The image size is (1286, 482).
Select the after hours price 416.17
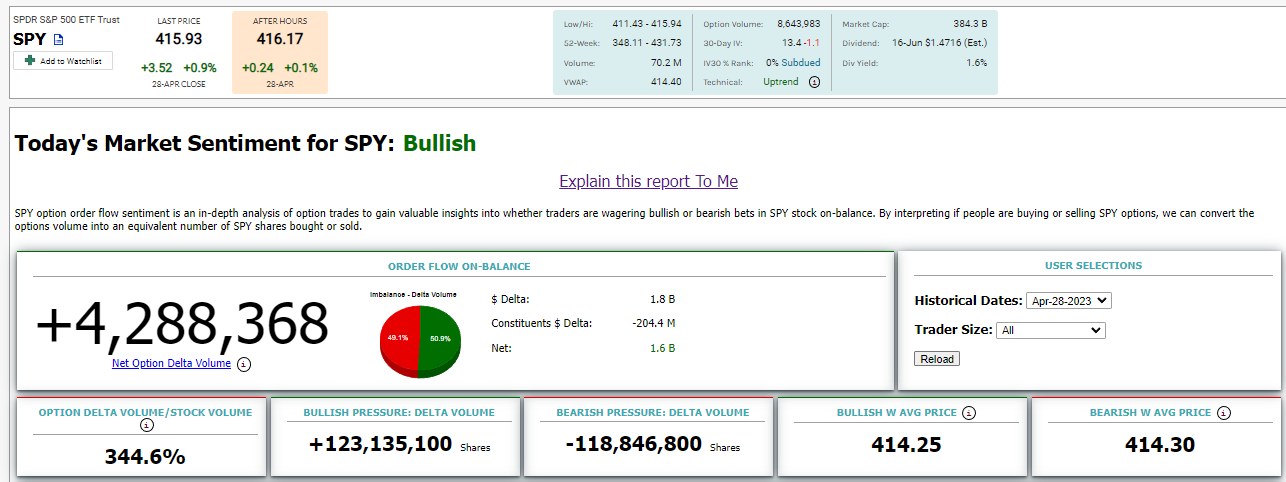click(x=279, y=39)
